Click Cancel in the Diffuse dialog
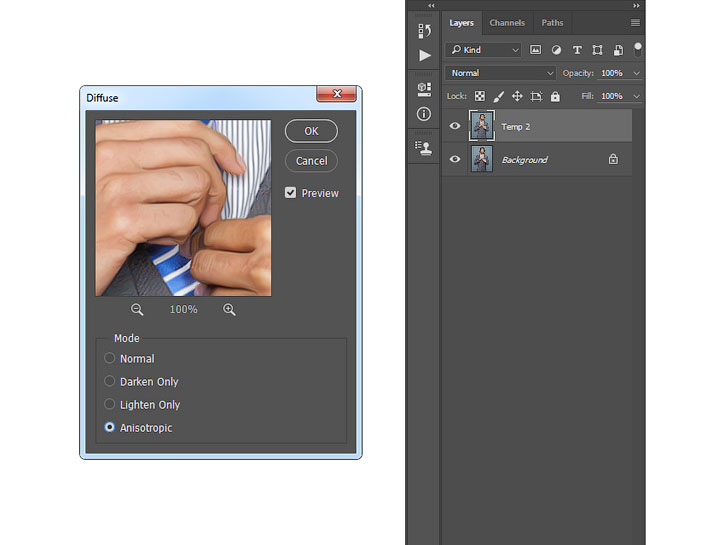 coord(311,161)
